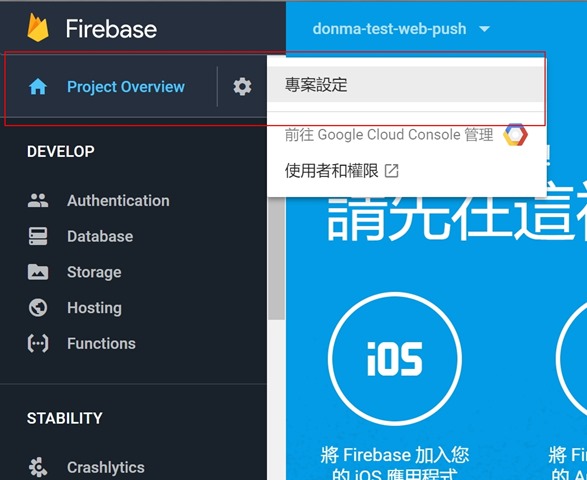Click the Google Cloud hexagon logo
The height and width of the screenshot is (480, 587).
point(515,134)
